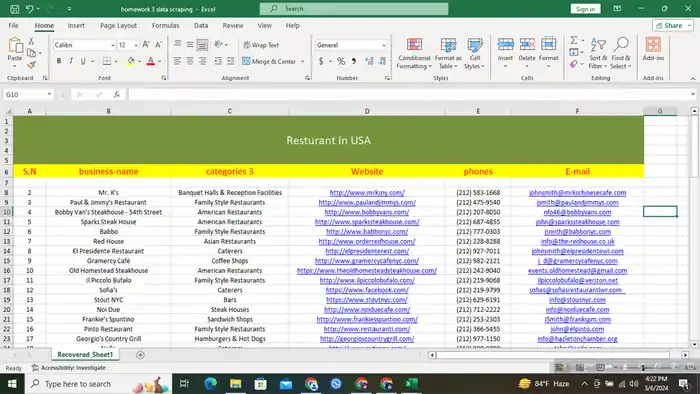Viewport: 700px width, 394px height.
Task: Click the Paste clipboard icon
Action: [x=15, y=45]
